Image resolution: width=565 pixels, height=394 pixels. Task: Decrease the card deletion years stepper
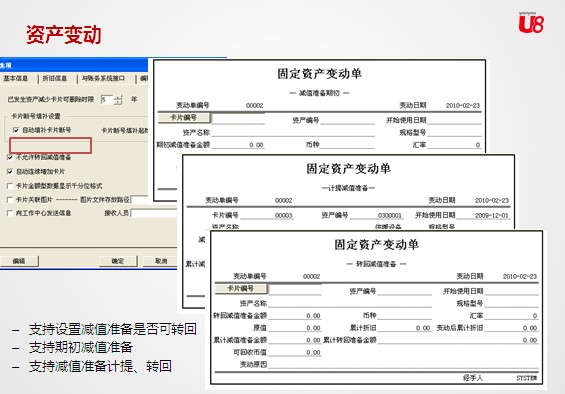(118, 102)
